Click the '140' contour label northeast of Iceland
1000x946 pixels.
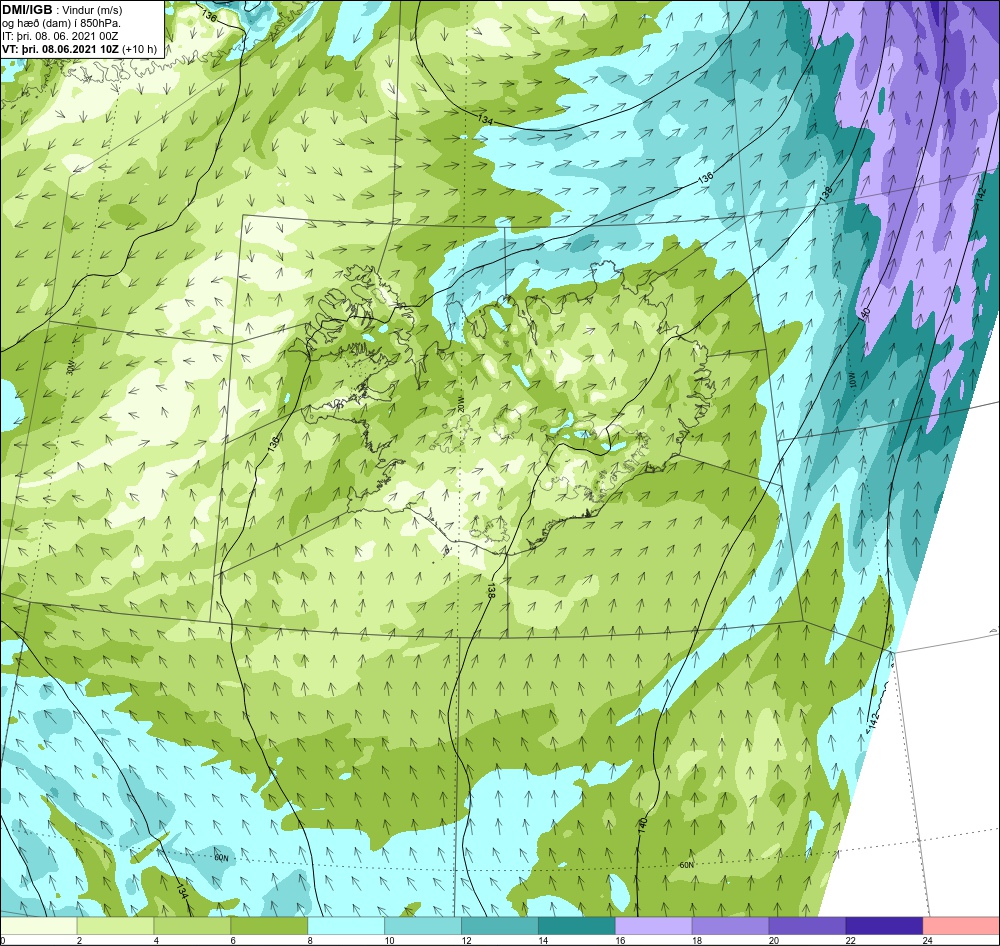click(x=865, y=313)
